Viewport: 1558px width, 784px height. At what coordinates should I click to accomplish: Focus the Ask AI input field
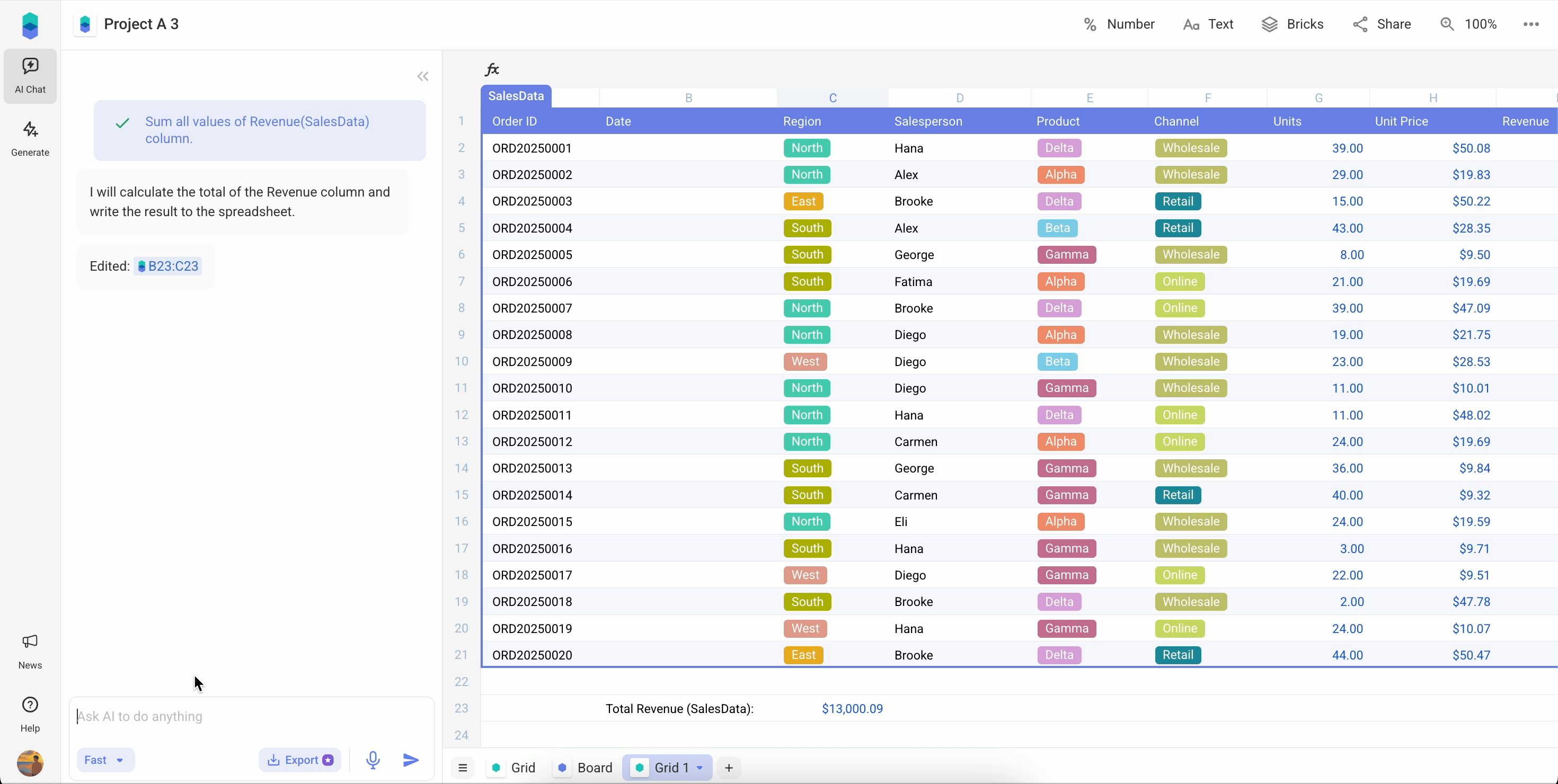pyautogui.click(x=251, y=716)
